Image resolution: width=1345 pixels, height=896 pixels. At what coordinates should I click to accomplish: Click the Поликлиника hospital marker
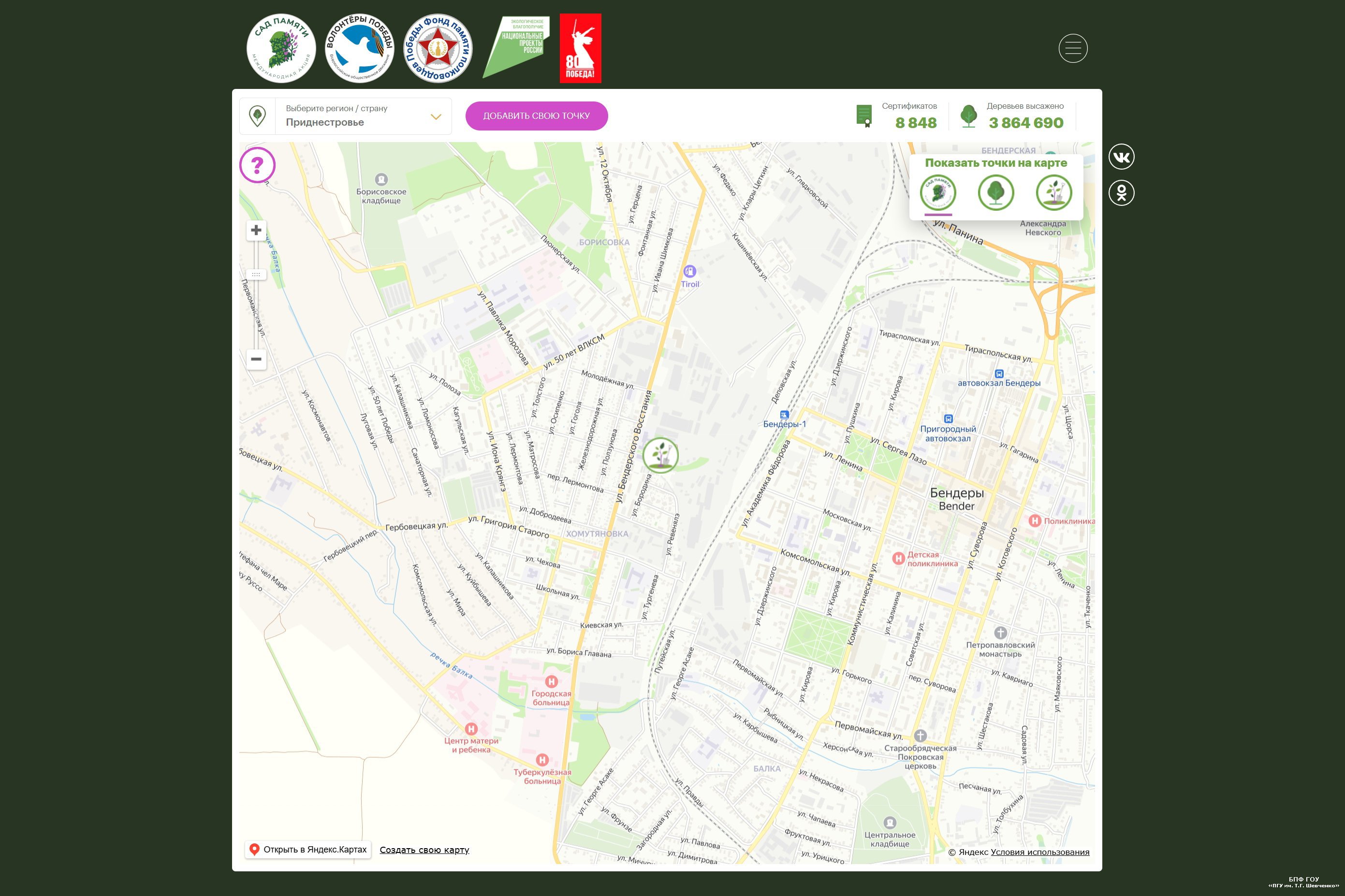point(1034,520)
